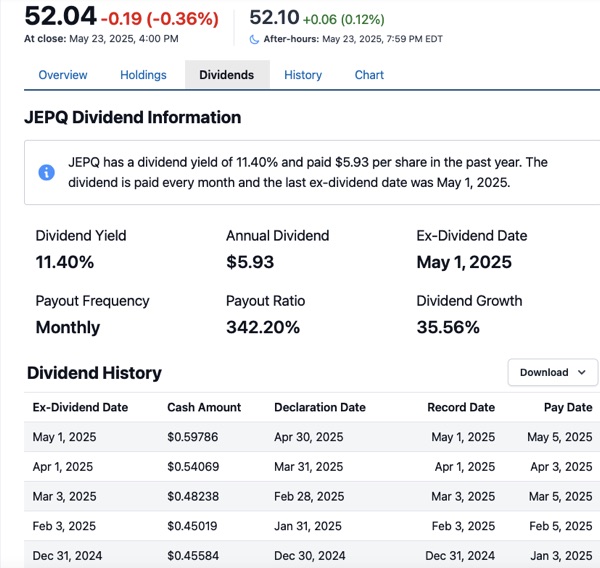Click the Record Date column header
600x568 pixels.
pos(460,407)
